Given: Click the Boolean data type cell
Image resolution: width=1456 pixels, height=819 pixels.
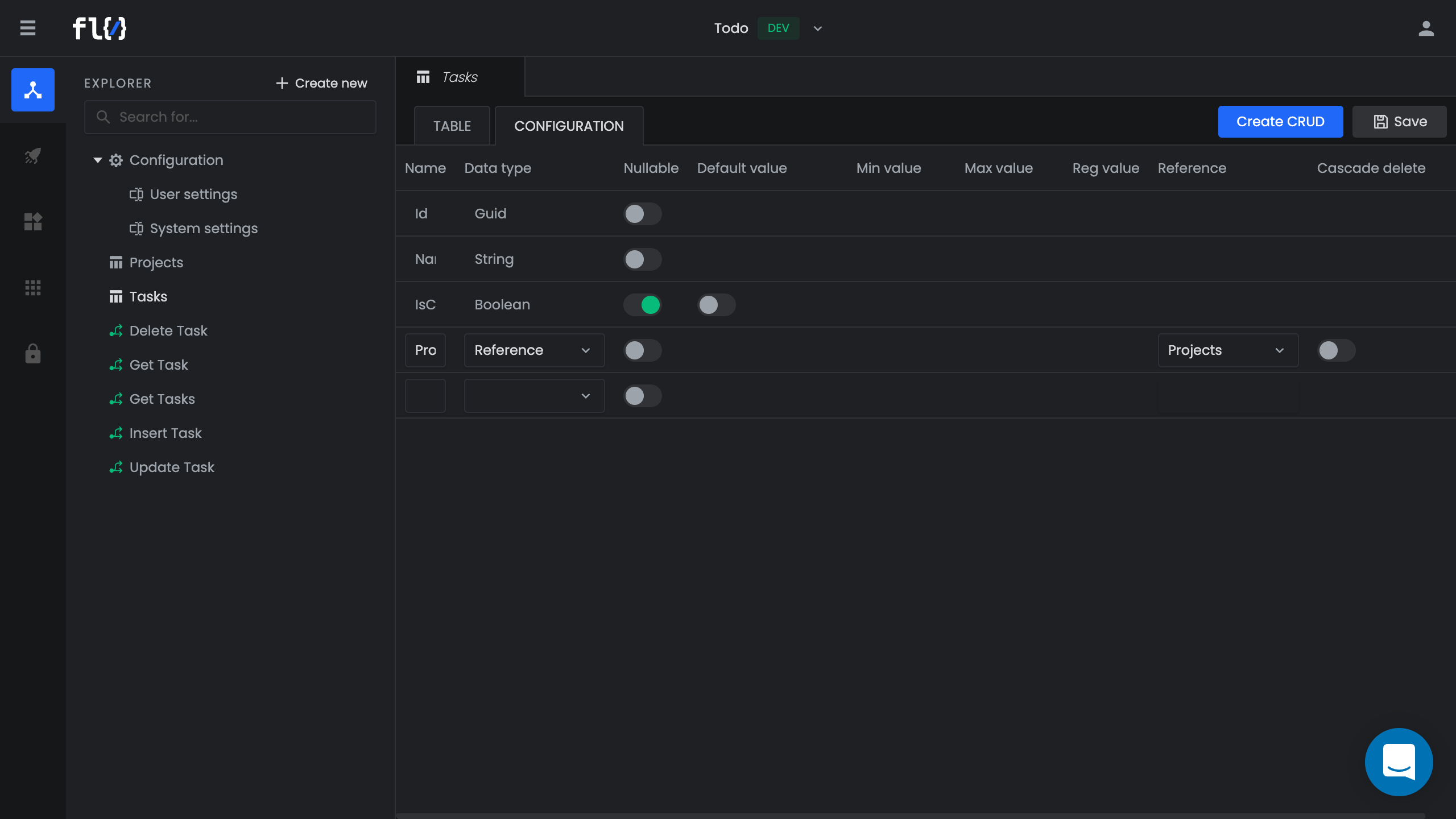Looking at the screenshot, I should pos(502,305).
